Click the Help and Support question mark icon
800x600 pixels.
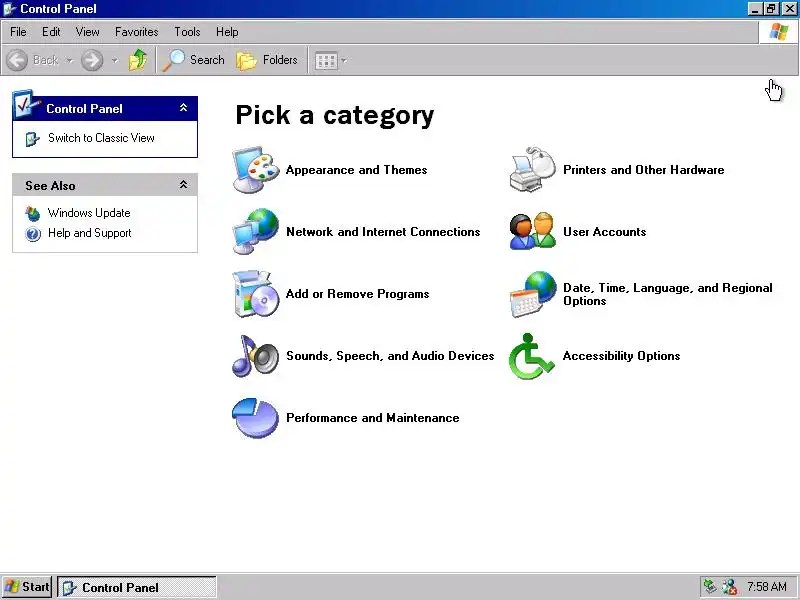[33, 234]
